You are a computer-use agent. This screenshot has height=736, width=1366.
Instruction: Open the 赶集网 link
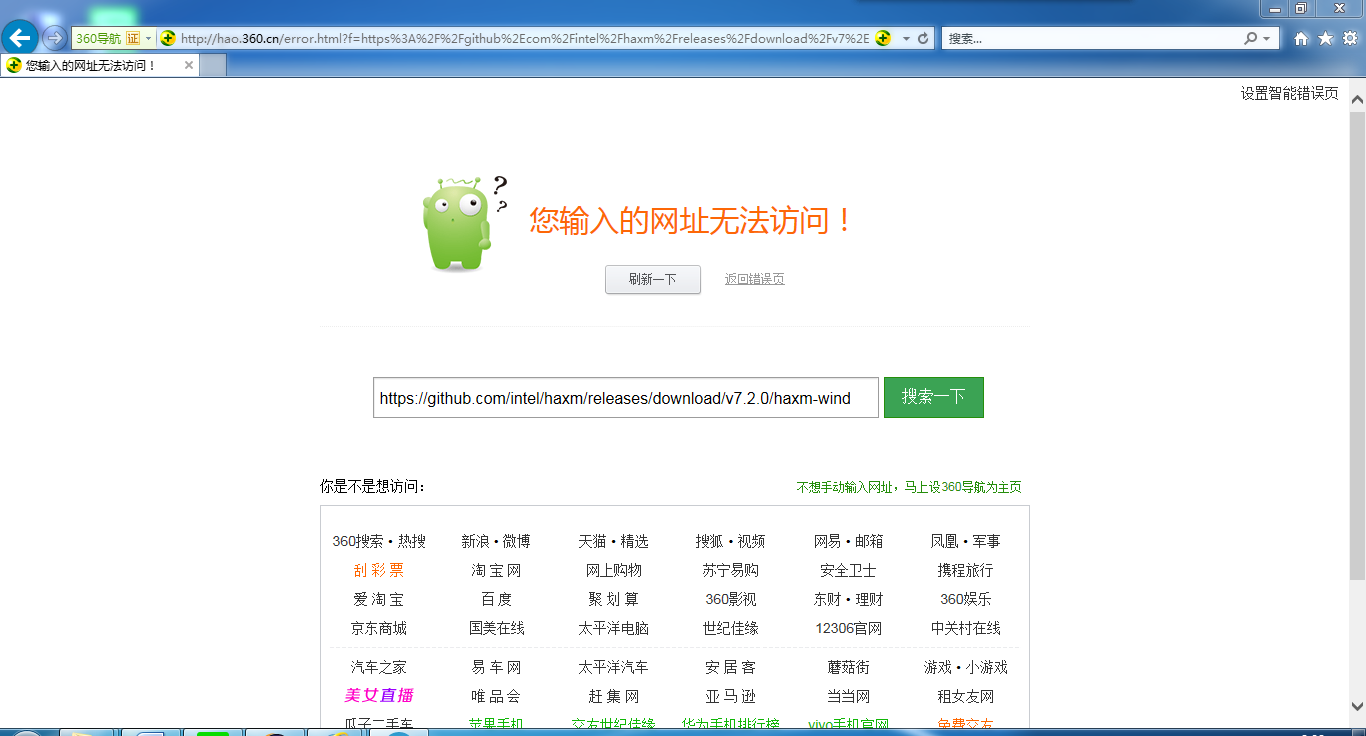[614, 696]
